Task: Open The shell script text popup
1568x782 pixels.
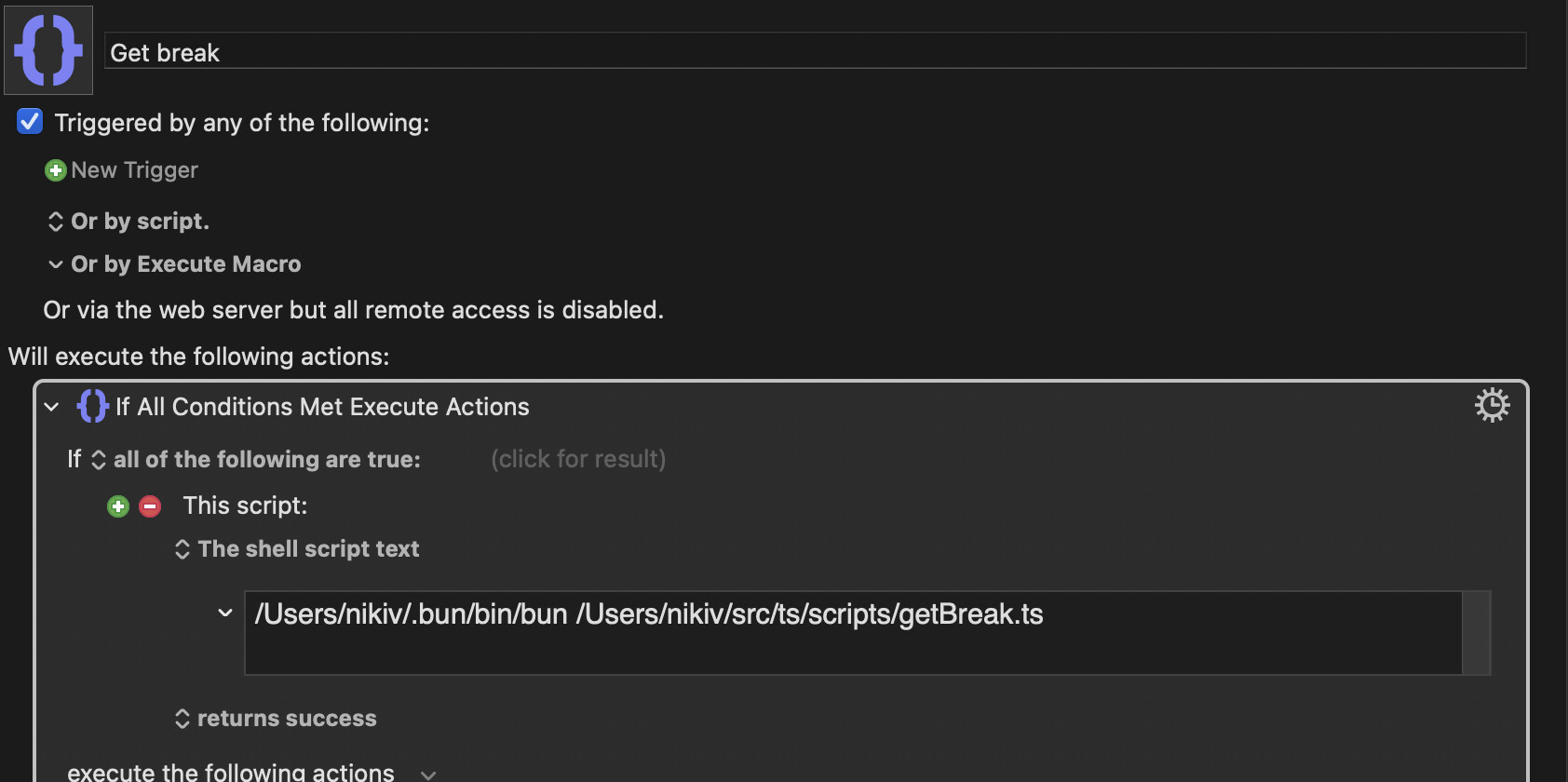Action: click(x=297, y=549)
